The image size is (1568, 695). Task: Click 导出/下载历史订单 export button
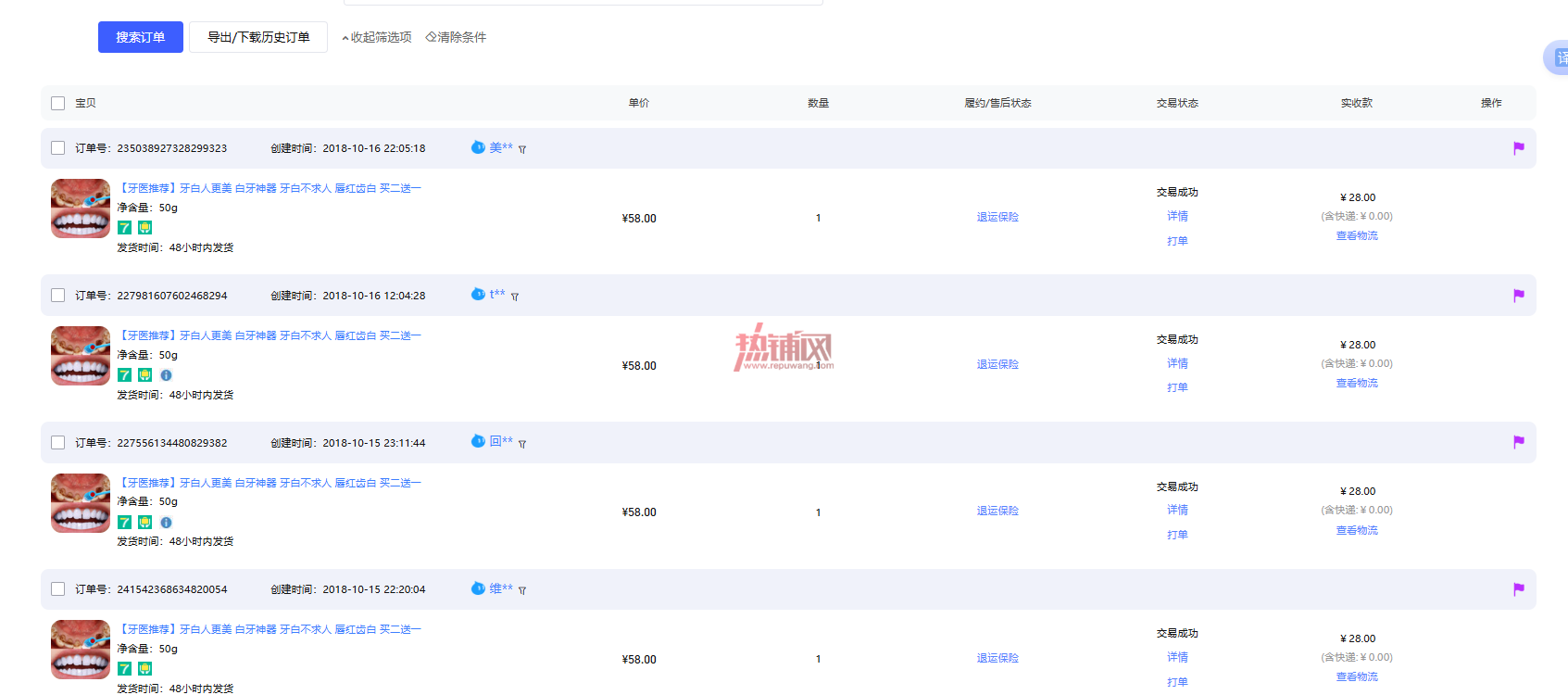point(258,37)
